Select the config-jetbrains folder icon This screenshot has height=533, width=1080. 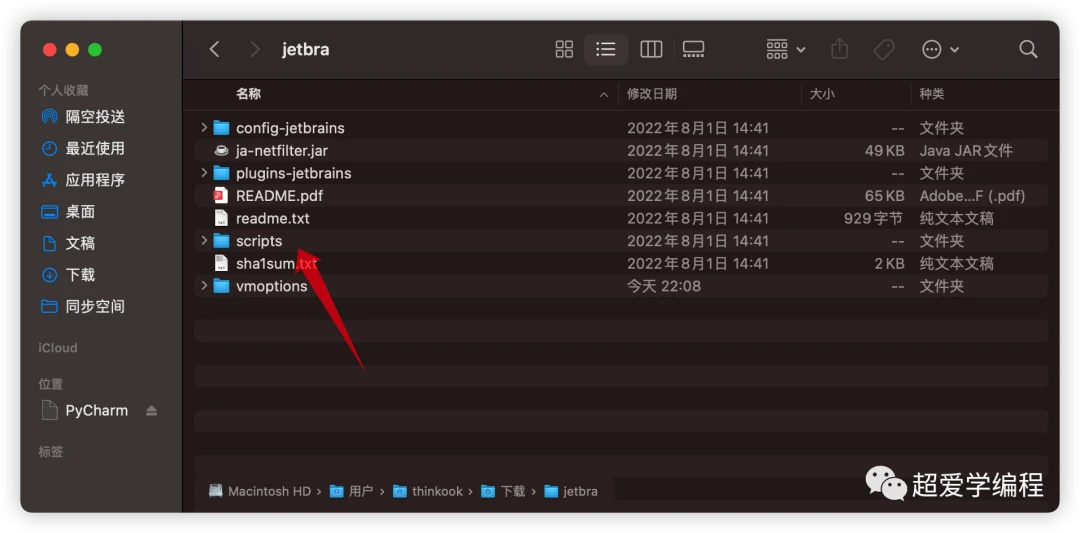tap(221, 128)
